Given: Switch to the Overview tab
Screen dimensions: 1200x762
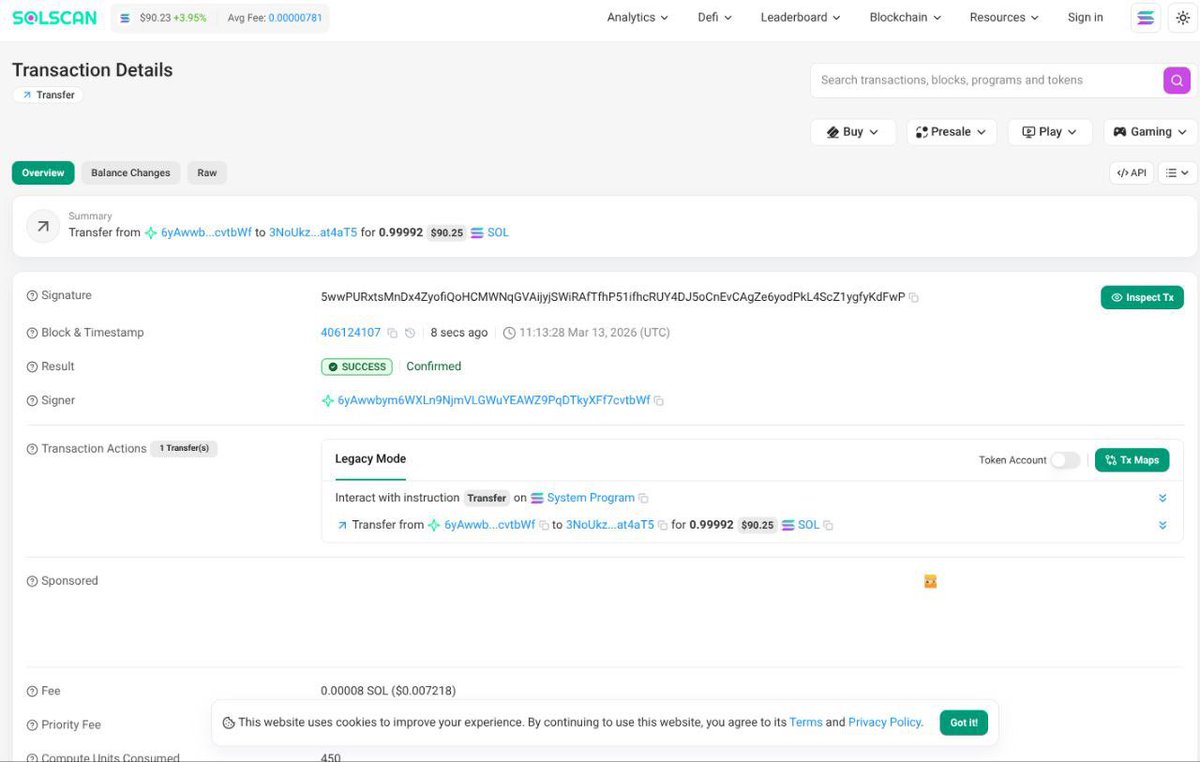Looking at the screenshot, I should click(x=43, y=173).
